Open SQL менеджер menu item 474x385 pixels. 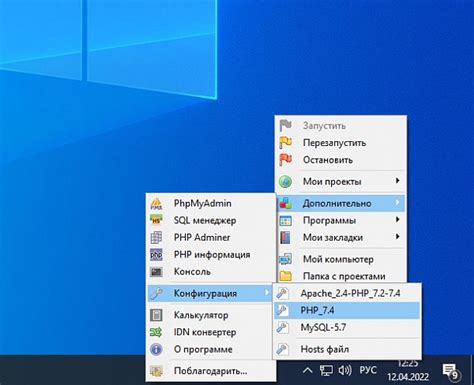pos(211,220)
